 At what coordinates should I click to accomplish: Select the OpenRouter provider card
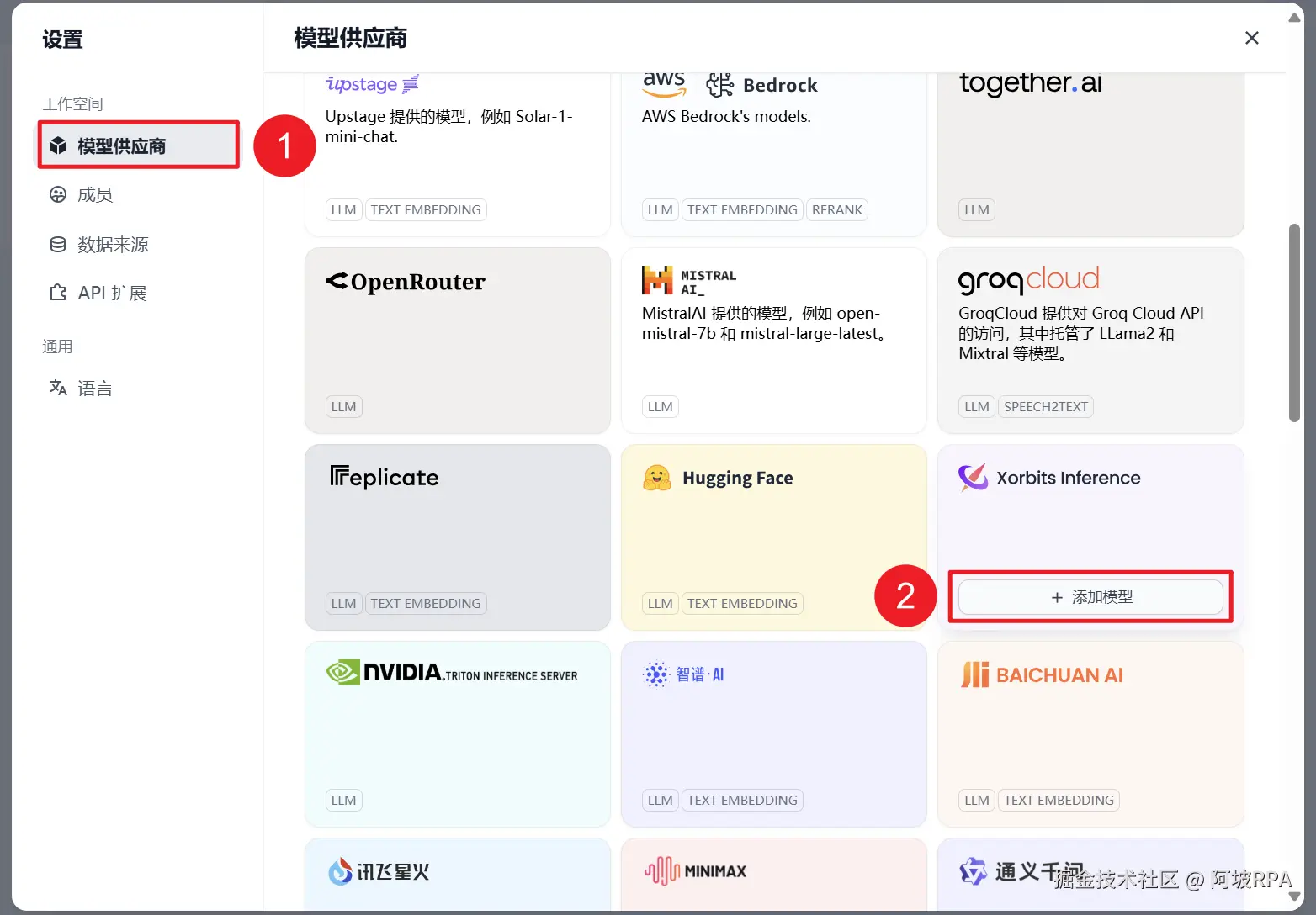pyautogui.click(x=458, y=341)
